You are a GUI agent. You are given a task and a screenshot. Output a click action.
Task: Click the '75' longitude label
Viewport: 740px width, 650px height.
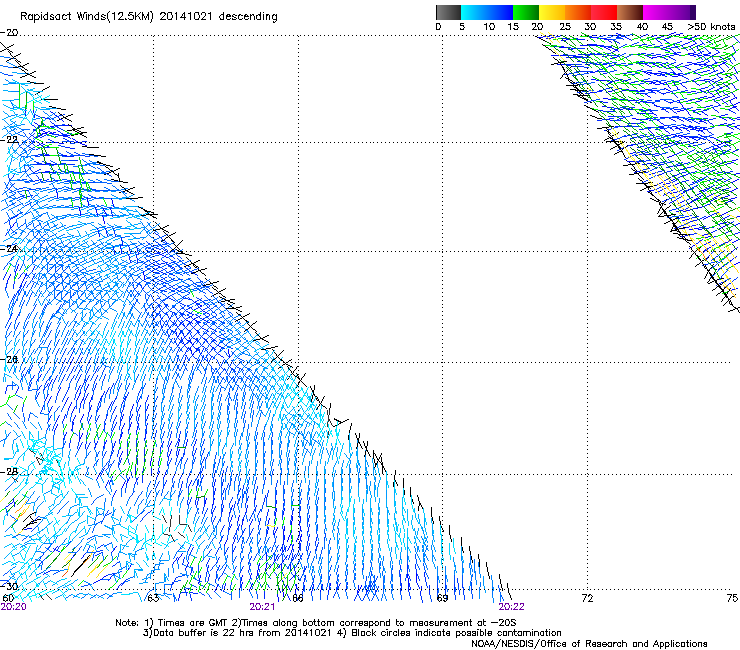[x=732, y=598]
